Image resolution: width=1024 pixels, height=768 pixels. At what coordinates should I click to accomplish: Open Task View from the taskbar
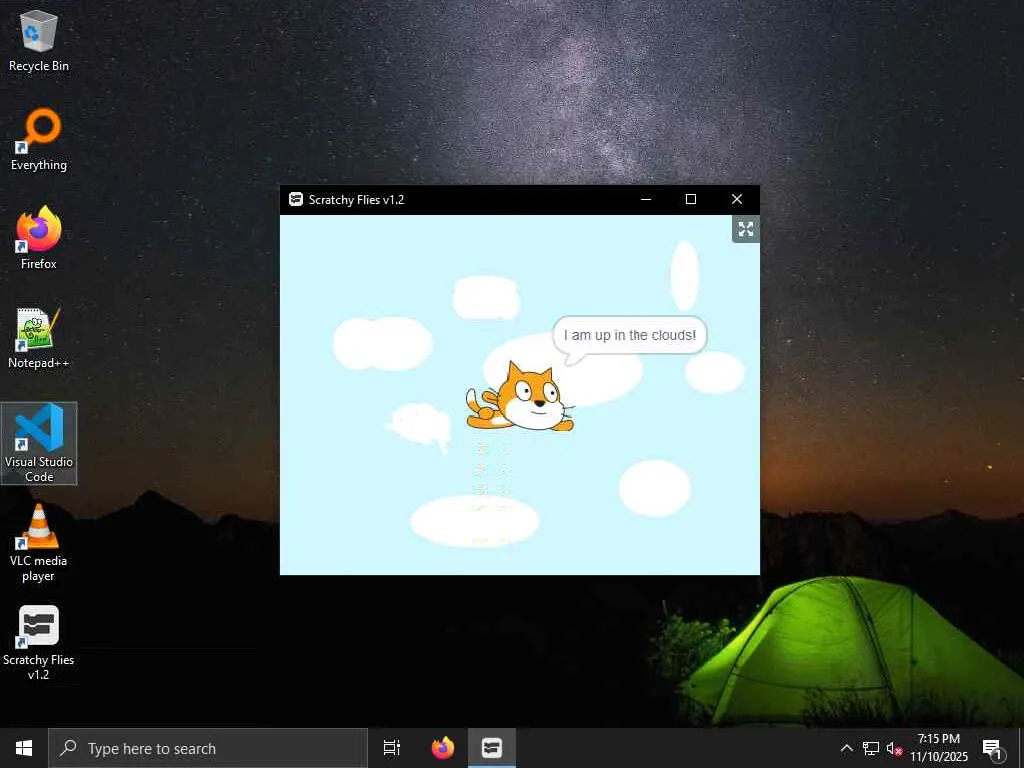(392, 748)
